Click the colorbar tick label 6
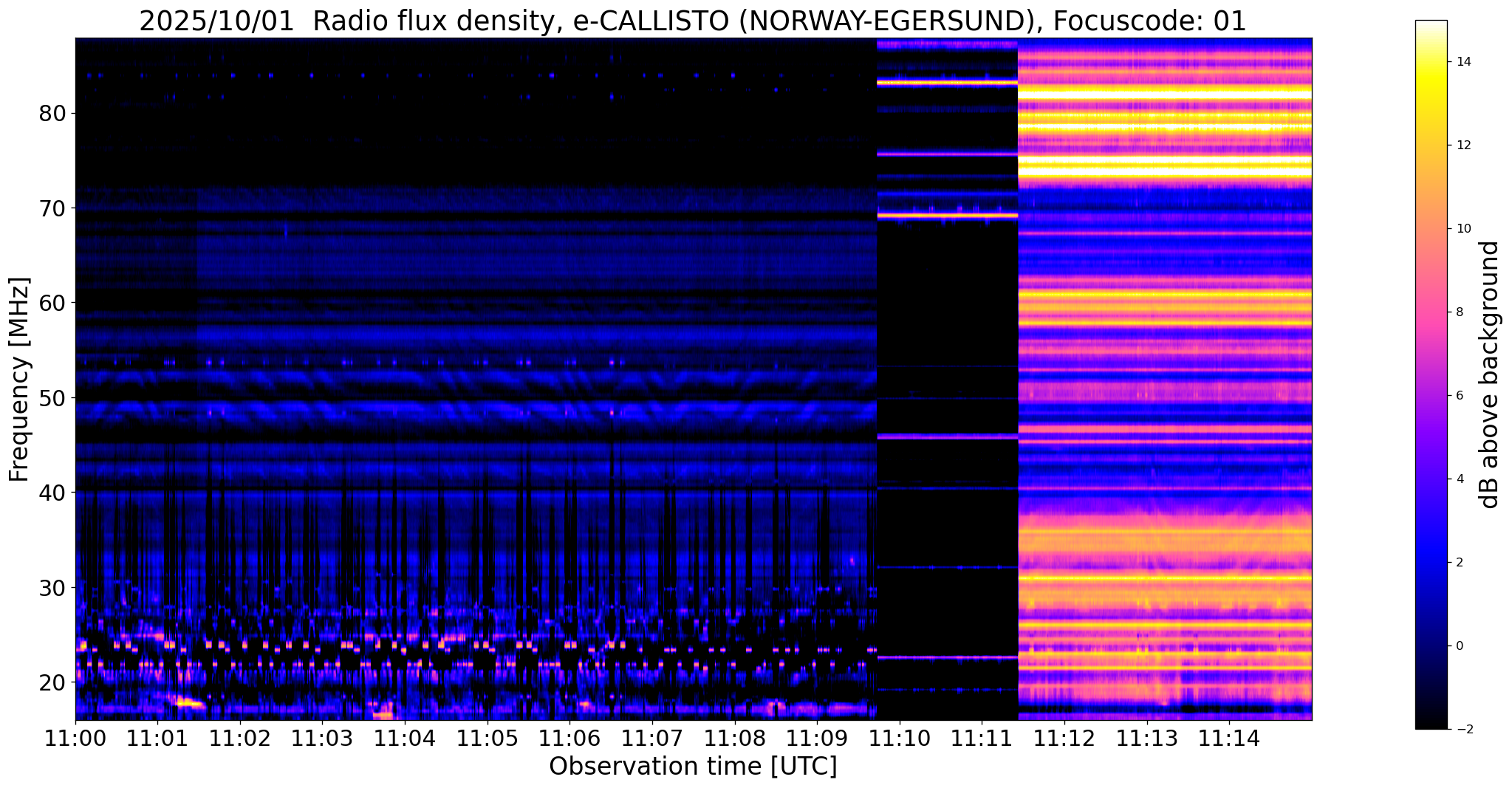This screenshot has width=1512, height=788. (x=1458, y=396)
